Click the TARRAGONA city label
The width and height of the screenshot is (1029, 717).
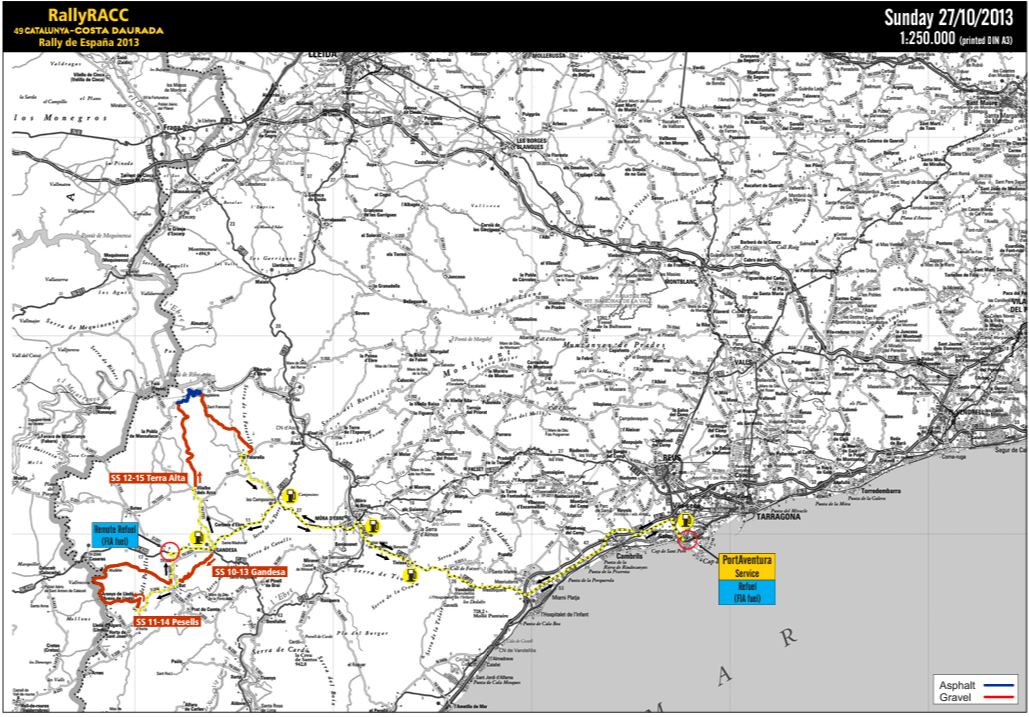778,517
